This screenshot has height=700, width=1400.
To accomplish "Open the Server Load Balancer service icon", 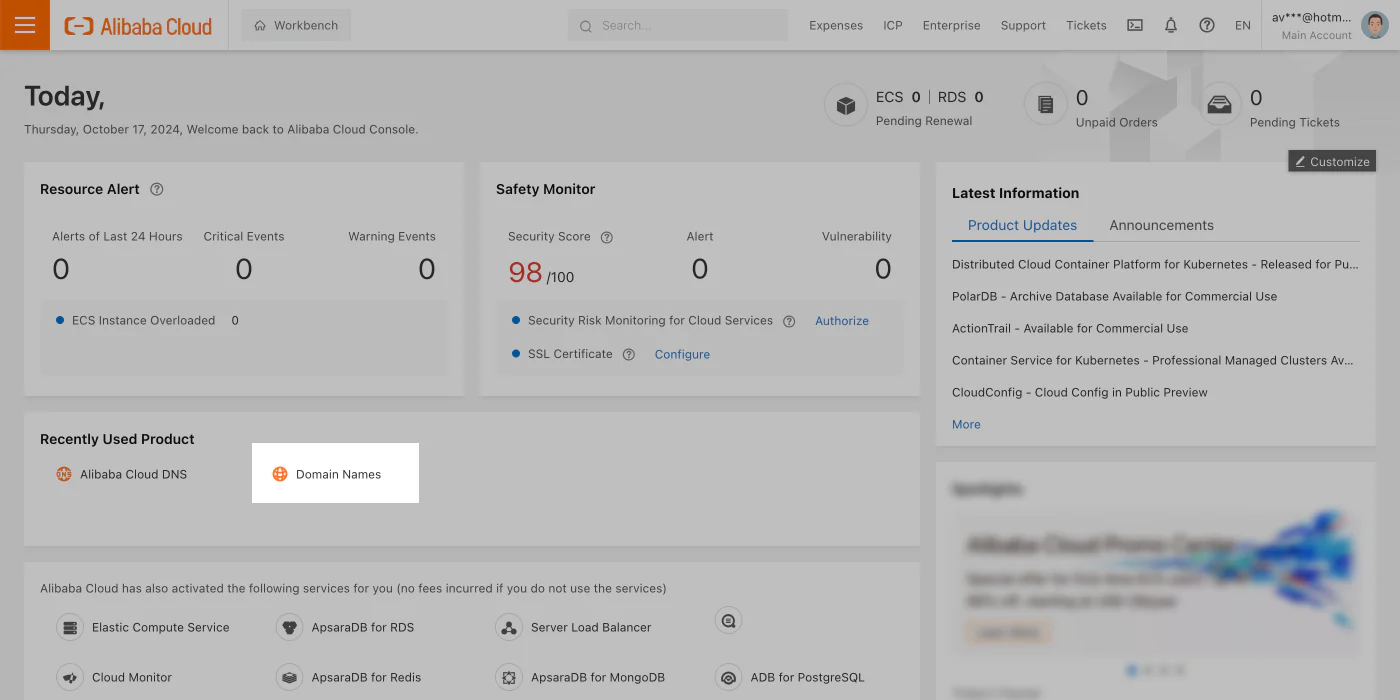I will pos(508,627).
